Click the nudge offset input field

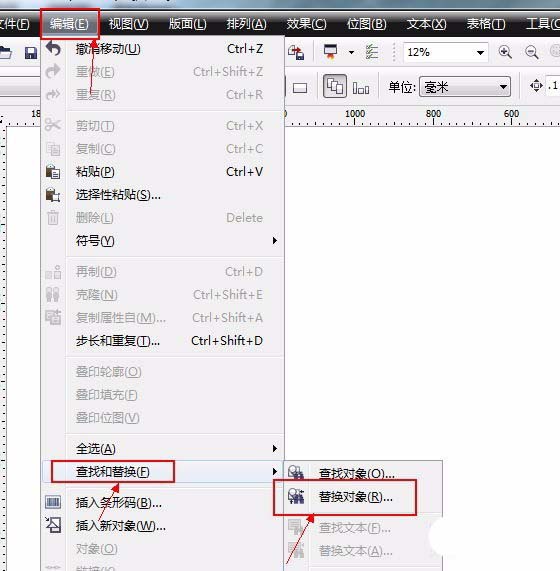(552, 86)
